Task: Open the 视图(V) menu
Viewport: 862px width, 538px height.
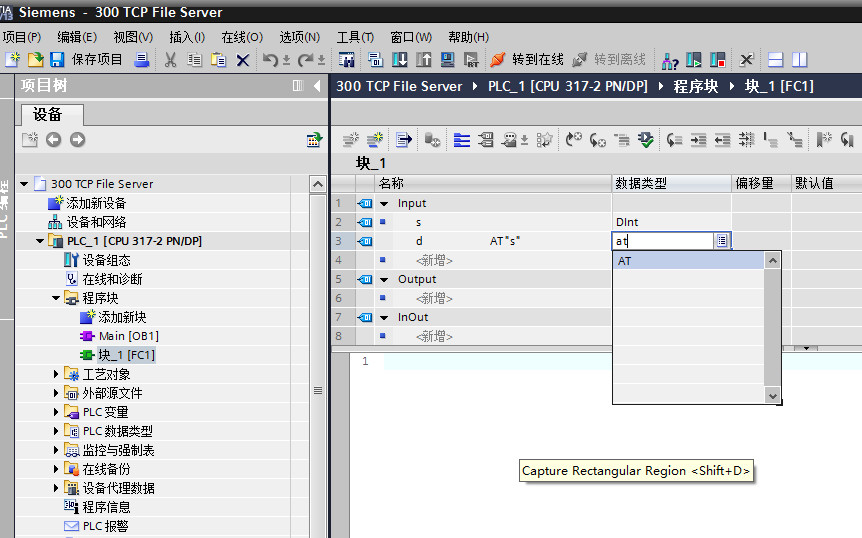Action: click(133, 37)
